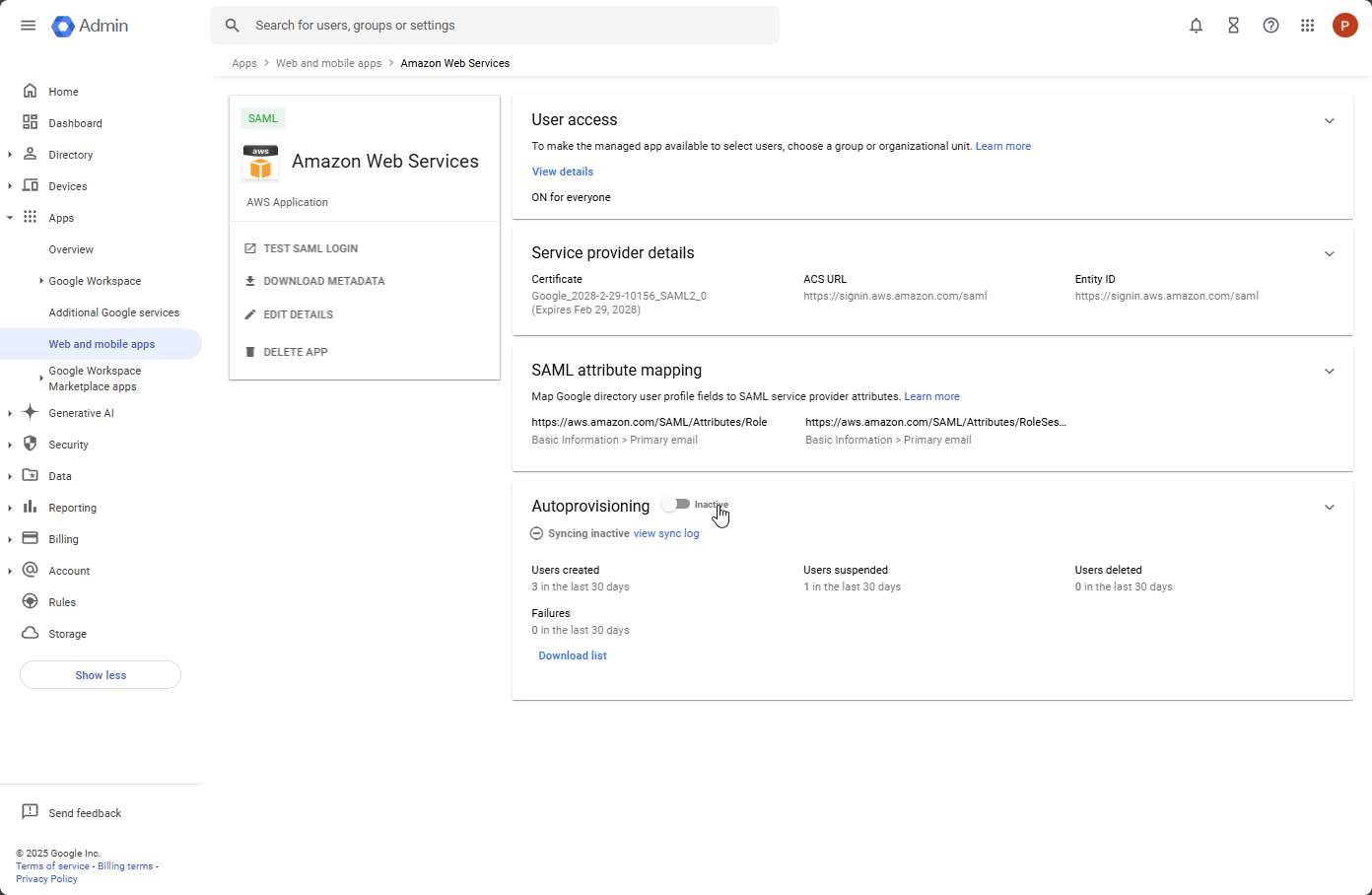Open the view sync log link
This screenshot has height=895, width=1372.
click(666, 533)
